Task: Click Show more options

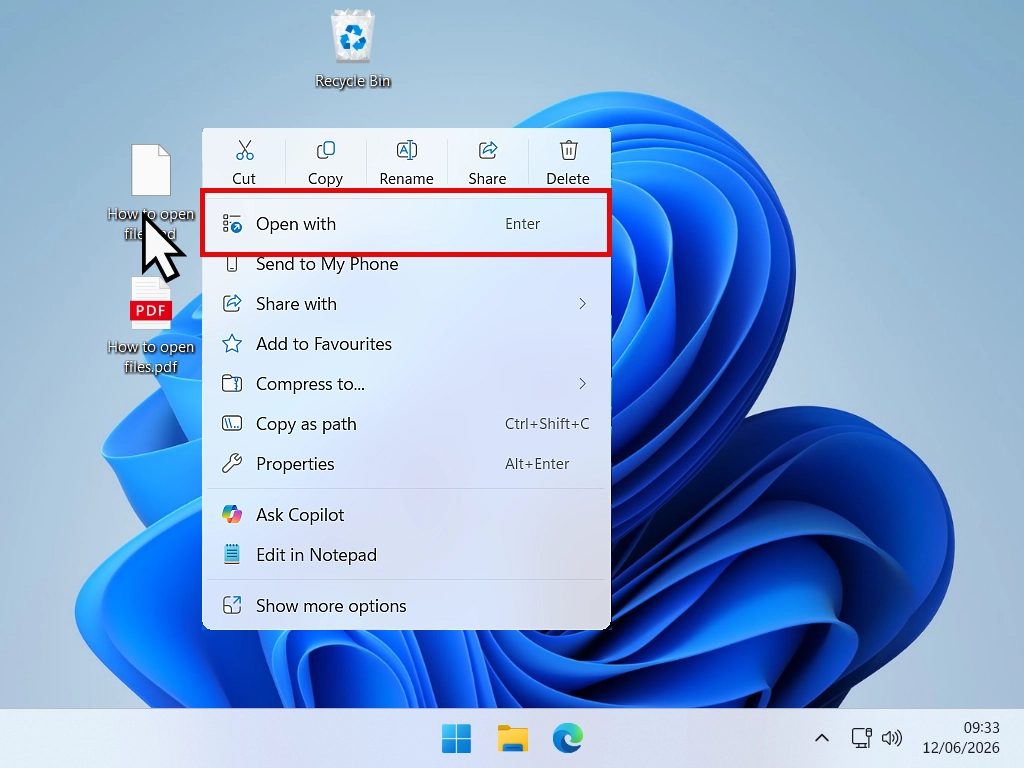Action: click(406, 605)
